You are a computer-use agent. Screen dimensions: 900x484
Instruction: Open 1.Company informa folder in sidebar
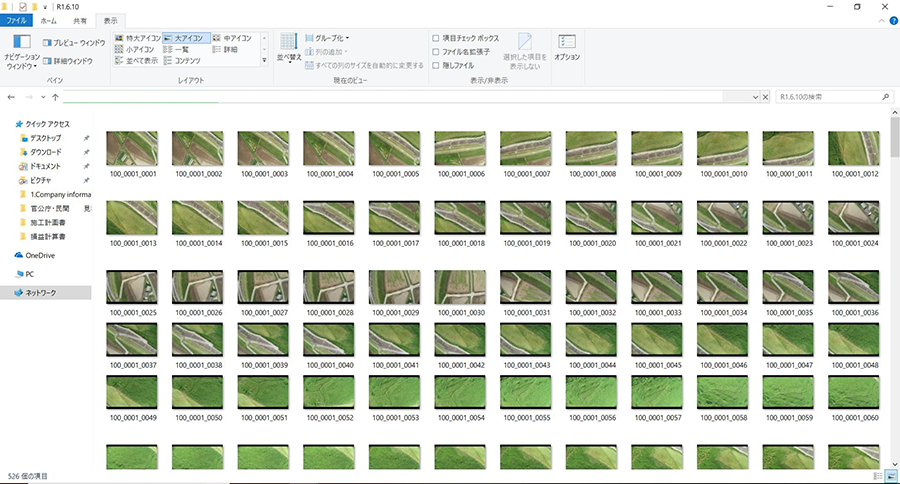pos(55,195)
